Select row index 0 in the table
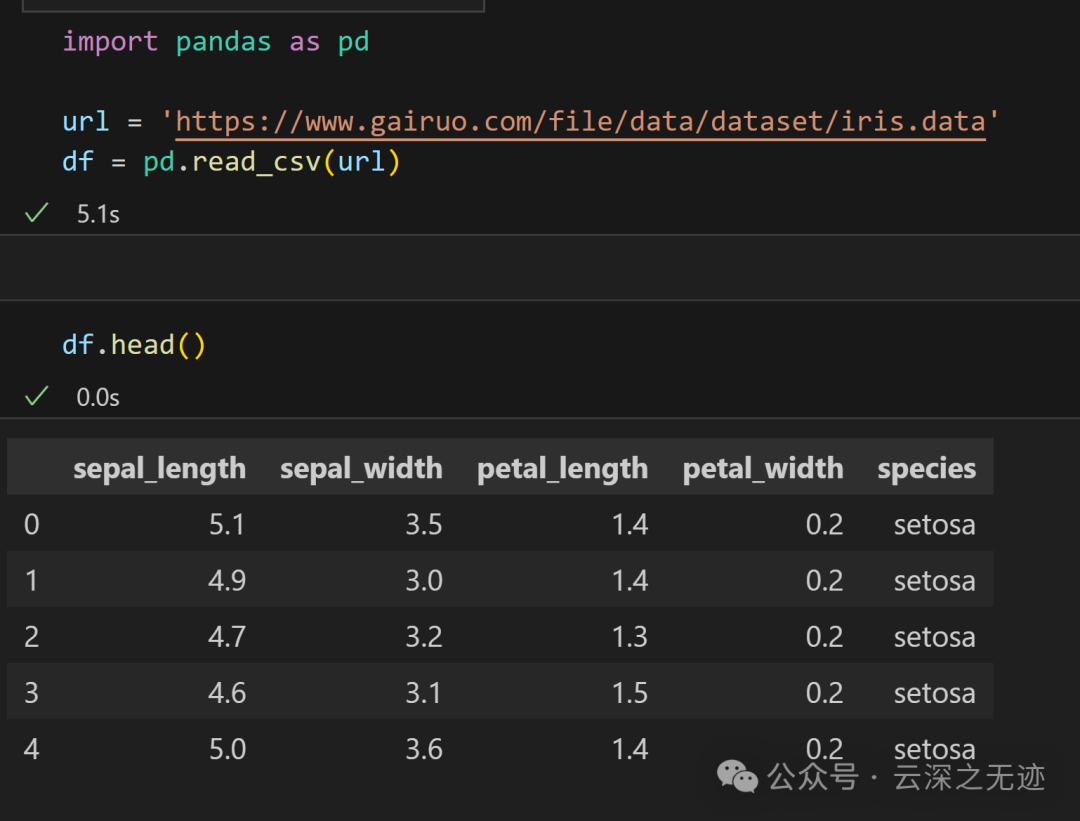The width and height of the screenshot is (1080, 821). coord(31,524)
